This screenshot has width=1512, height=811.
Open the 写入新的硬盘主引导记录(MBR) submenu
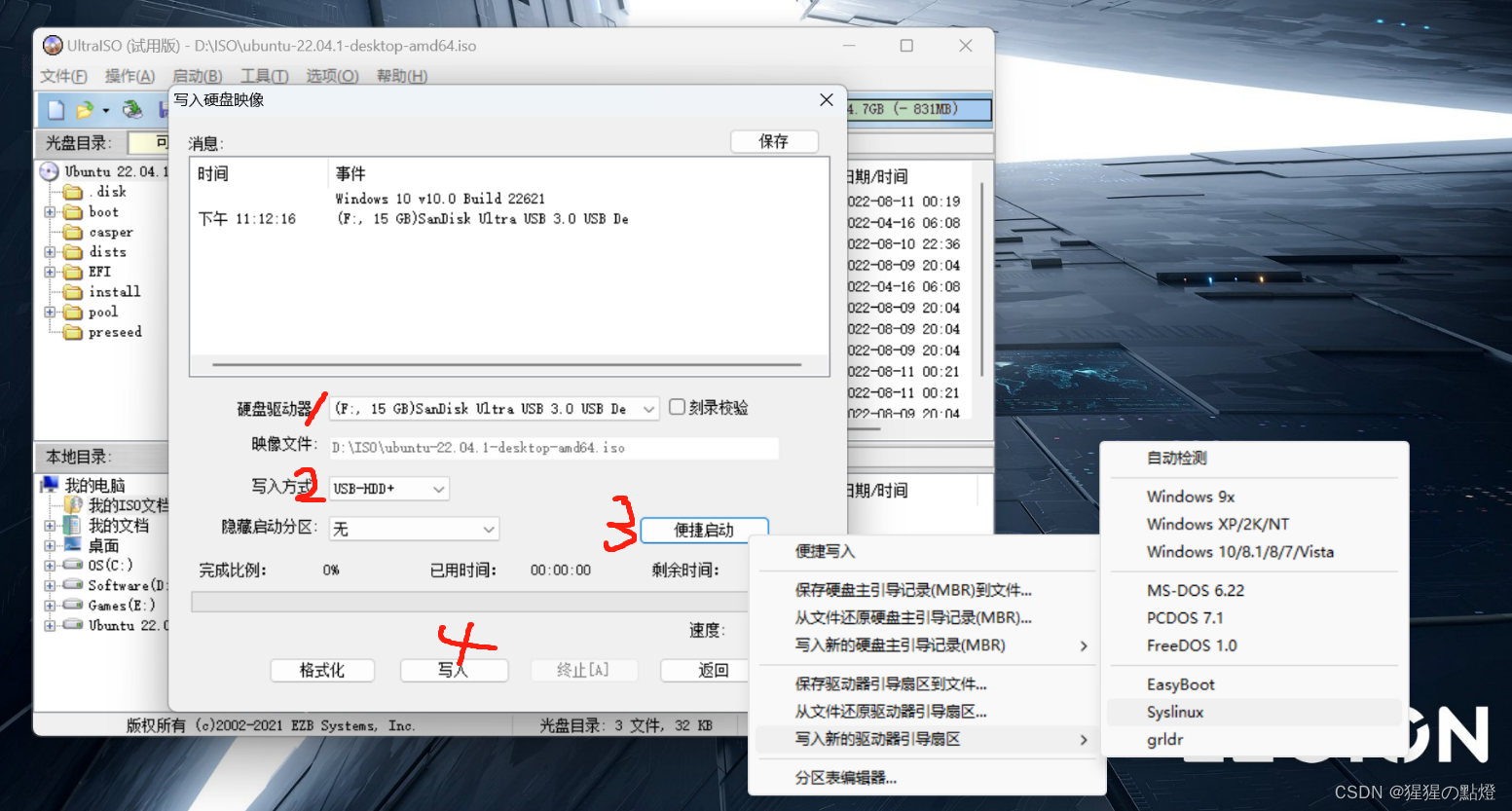926,645
